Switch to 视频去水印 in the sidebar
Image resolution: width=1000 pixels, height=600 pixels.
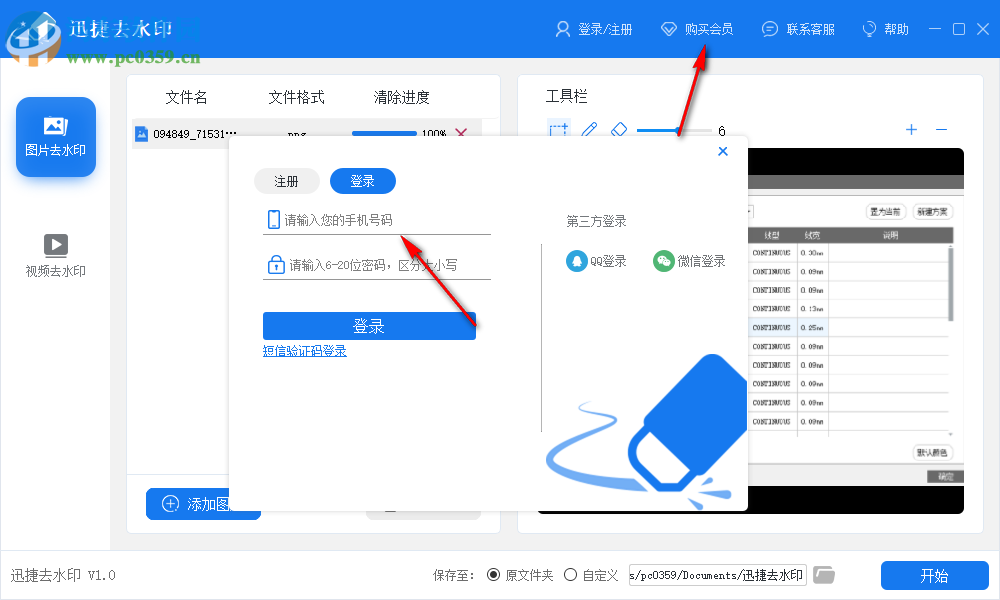(55, 253)
